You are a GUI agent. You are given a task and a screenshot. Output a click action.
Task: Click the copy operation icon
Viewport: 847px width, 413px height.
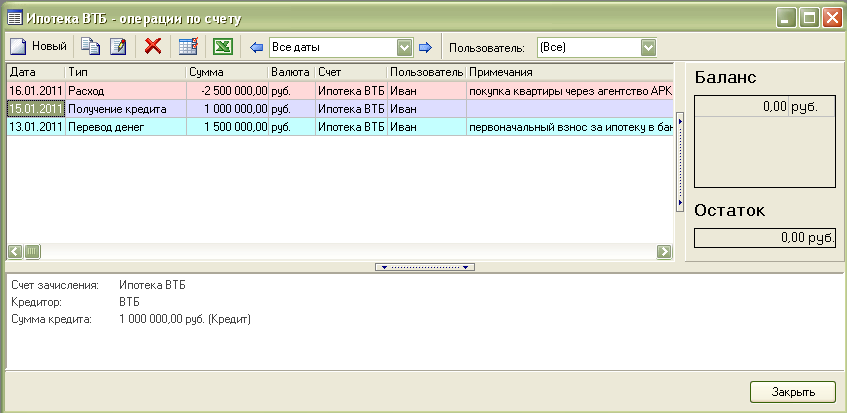pyautogui.click(x=90, y=47)
